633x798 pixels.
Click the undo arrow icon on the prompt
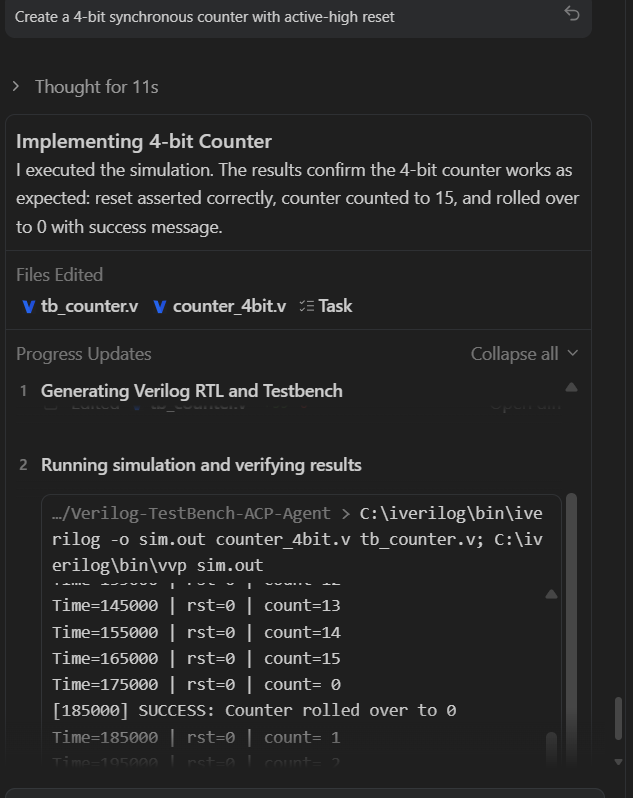(x=572, y=13)
